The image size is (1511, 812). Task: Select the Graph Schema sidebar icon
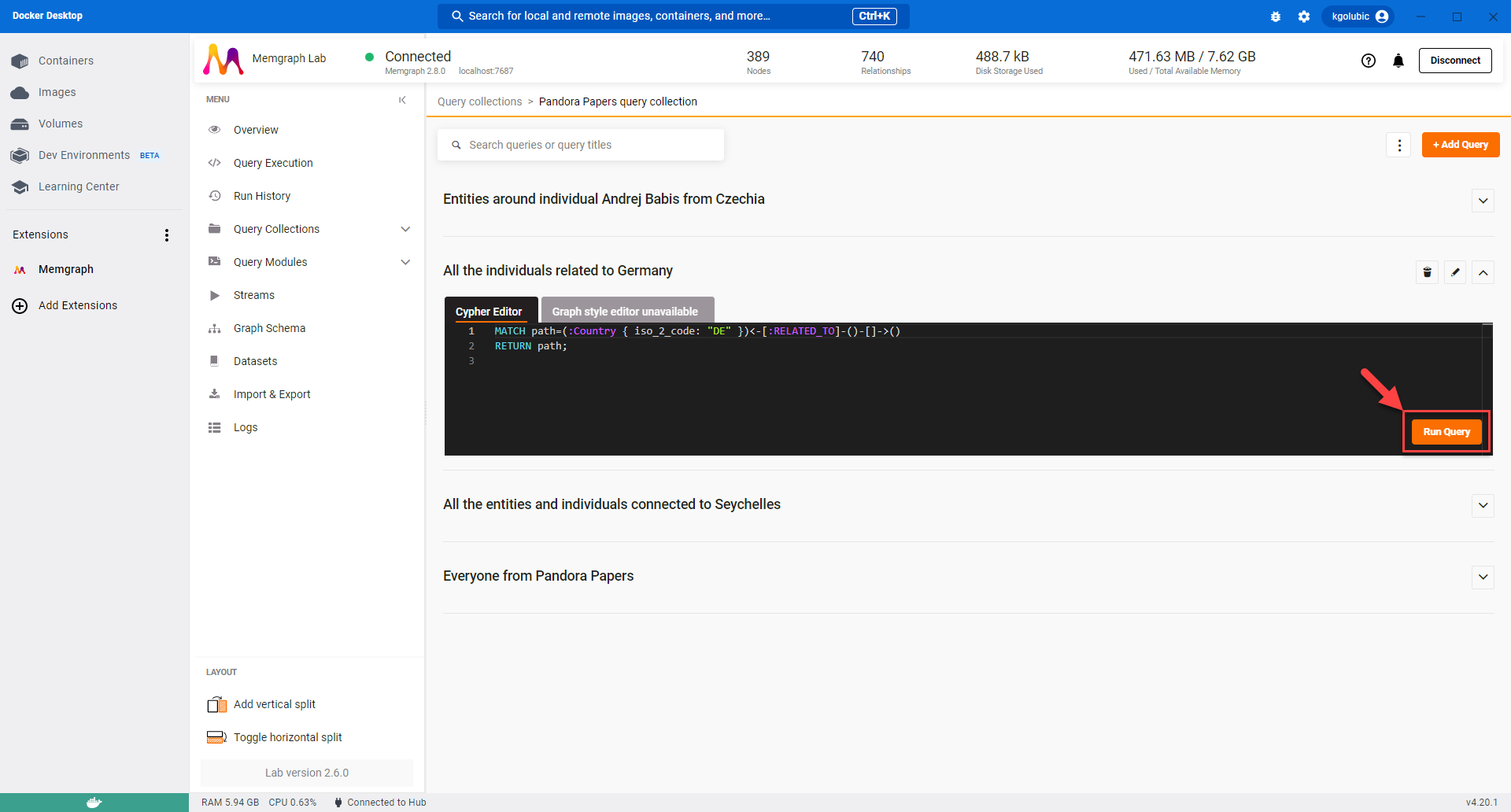tap(214, 328)
